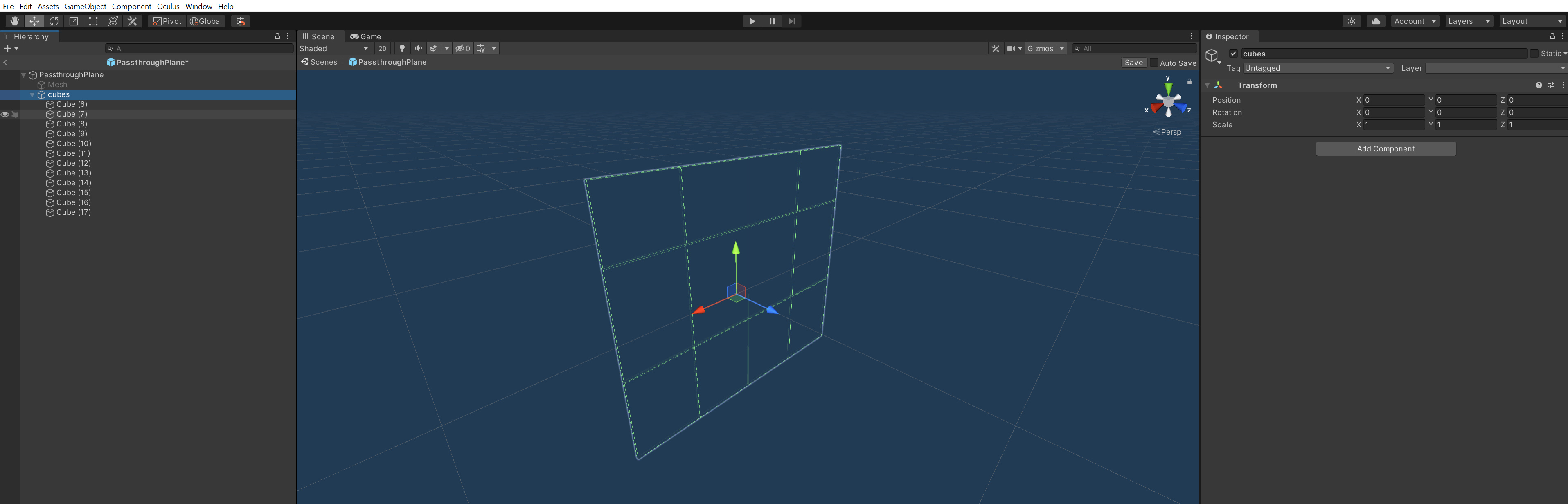Select the Scale tool

click(74, 21)
